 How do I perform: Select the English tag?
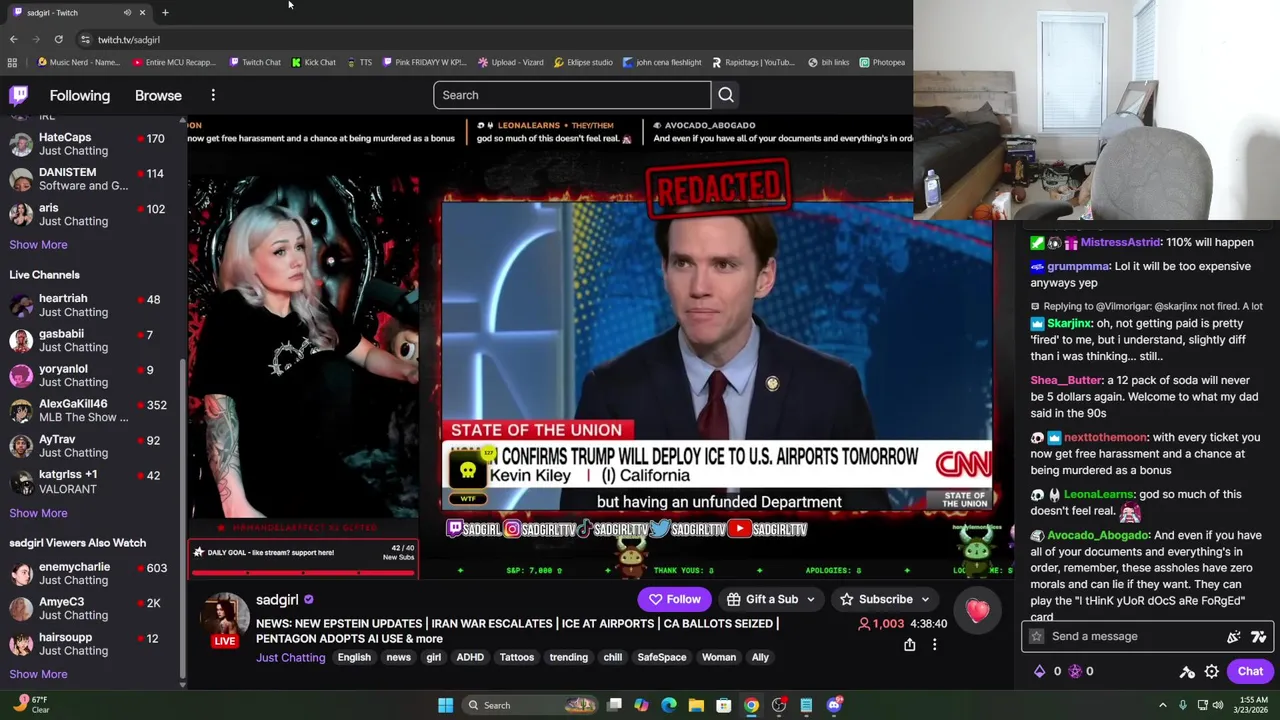click(354, 657)
